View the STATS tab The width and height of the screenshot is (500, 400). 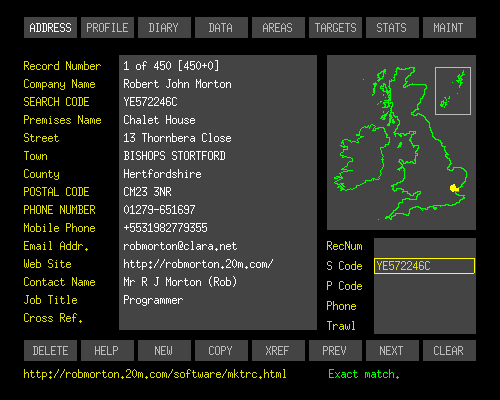point(392,28)
